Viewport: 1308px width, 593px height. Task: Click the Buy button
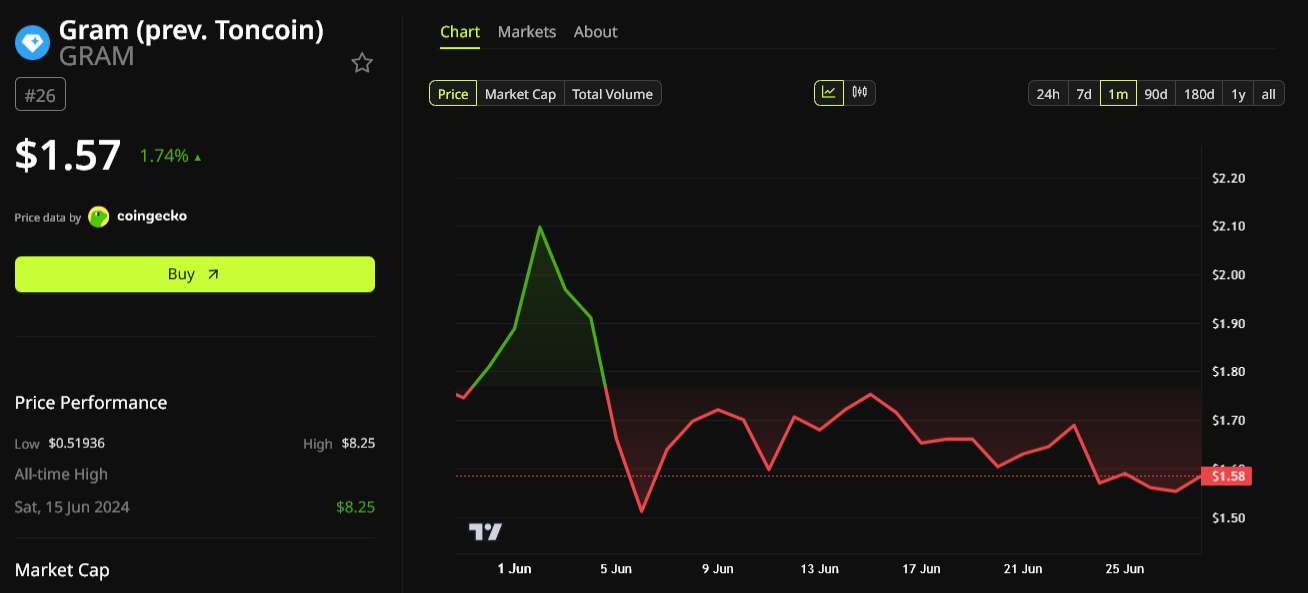pyautogui.click(x=195, y=274)
